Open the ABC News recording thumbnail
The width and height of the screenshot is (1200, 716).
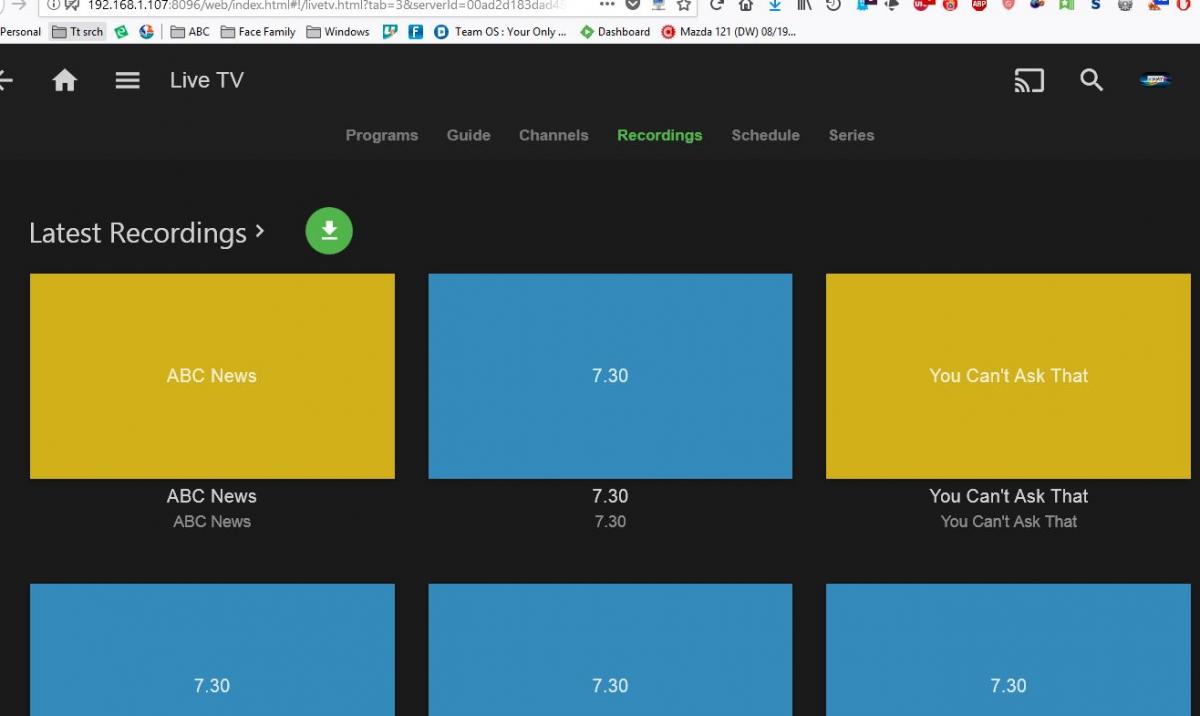212,376
